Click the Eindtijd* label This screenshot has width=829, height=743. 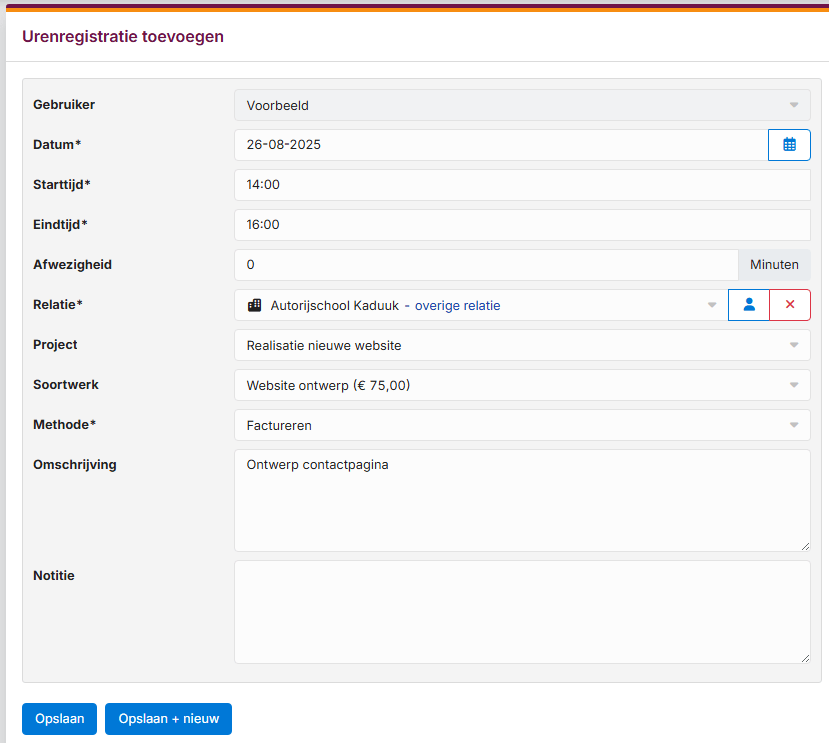pos(60,225)
